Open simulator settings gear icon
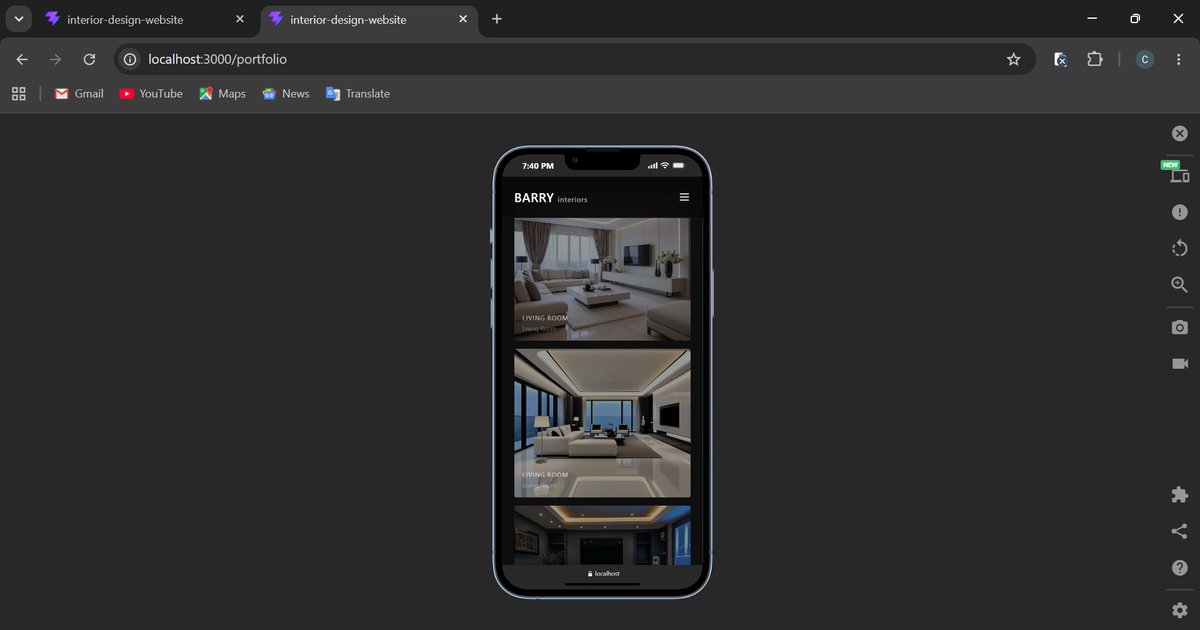 [1180, 610]
